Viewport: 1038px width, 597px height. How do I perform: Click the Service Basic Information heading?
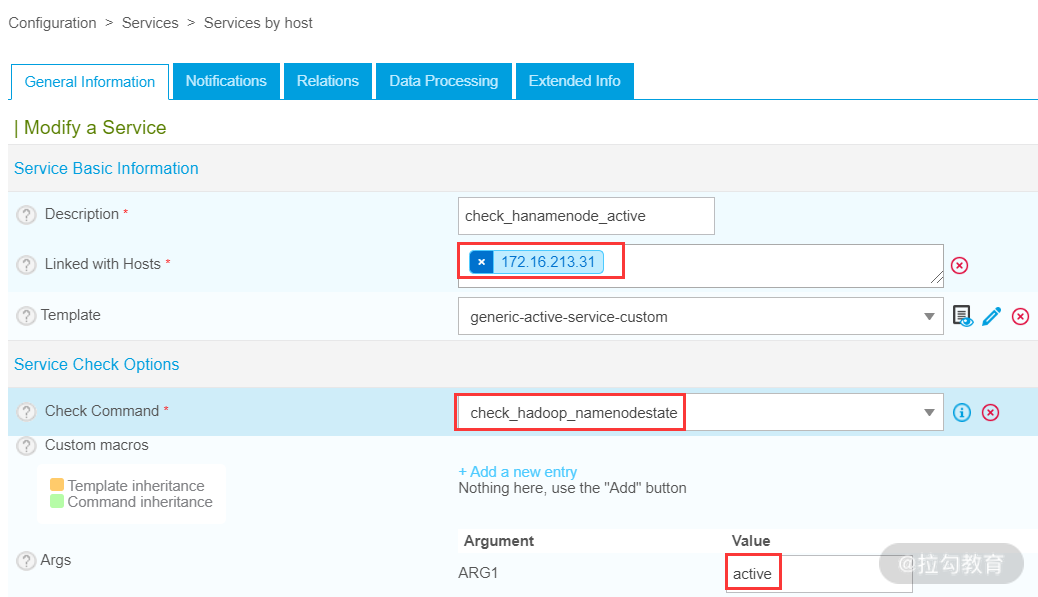pyautogui.click(x=106, y=169)
